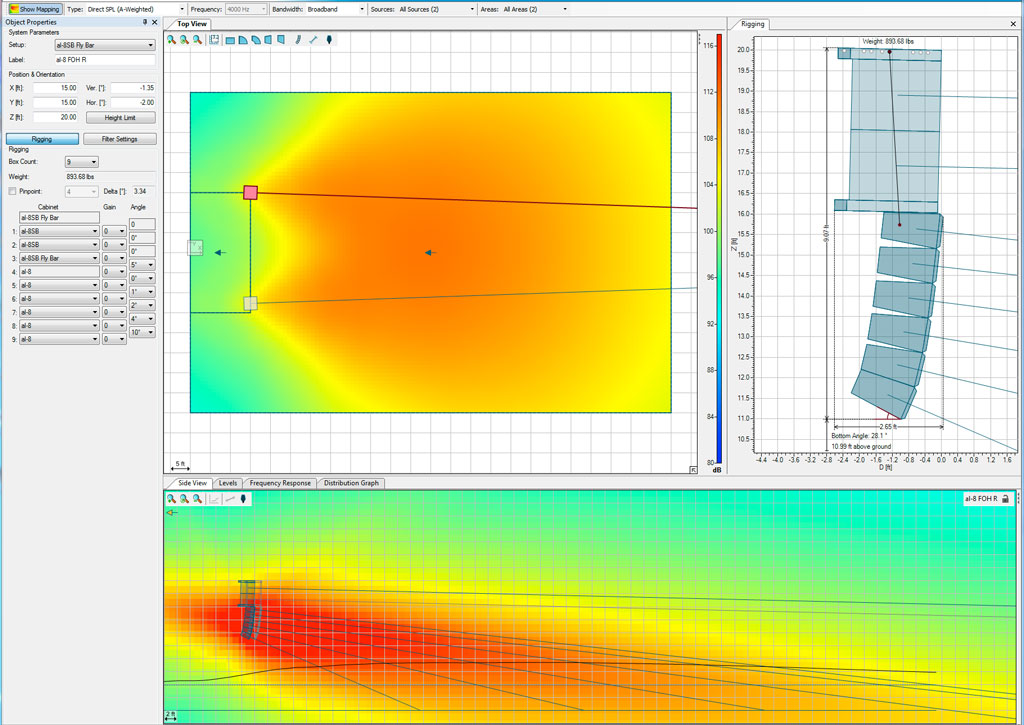1024x725 pixels.
Task: Open cabinet 9 al-8 type dropdown
Action: click(59, 339)
